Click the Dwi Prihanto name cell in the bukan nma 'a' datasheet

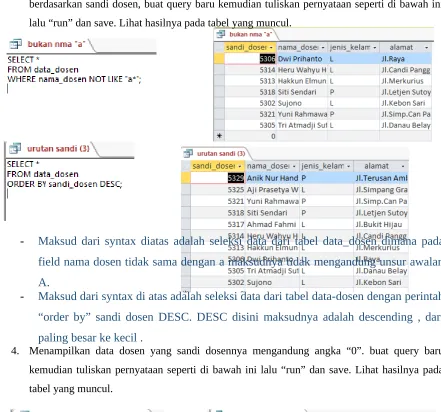(x=302, y=59)
